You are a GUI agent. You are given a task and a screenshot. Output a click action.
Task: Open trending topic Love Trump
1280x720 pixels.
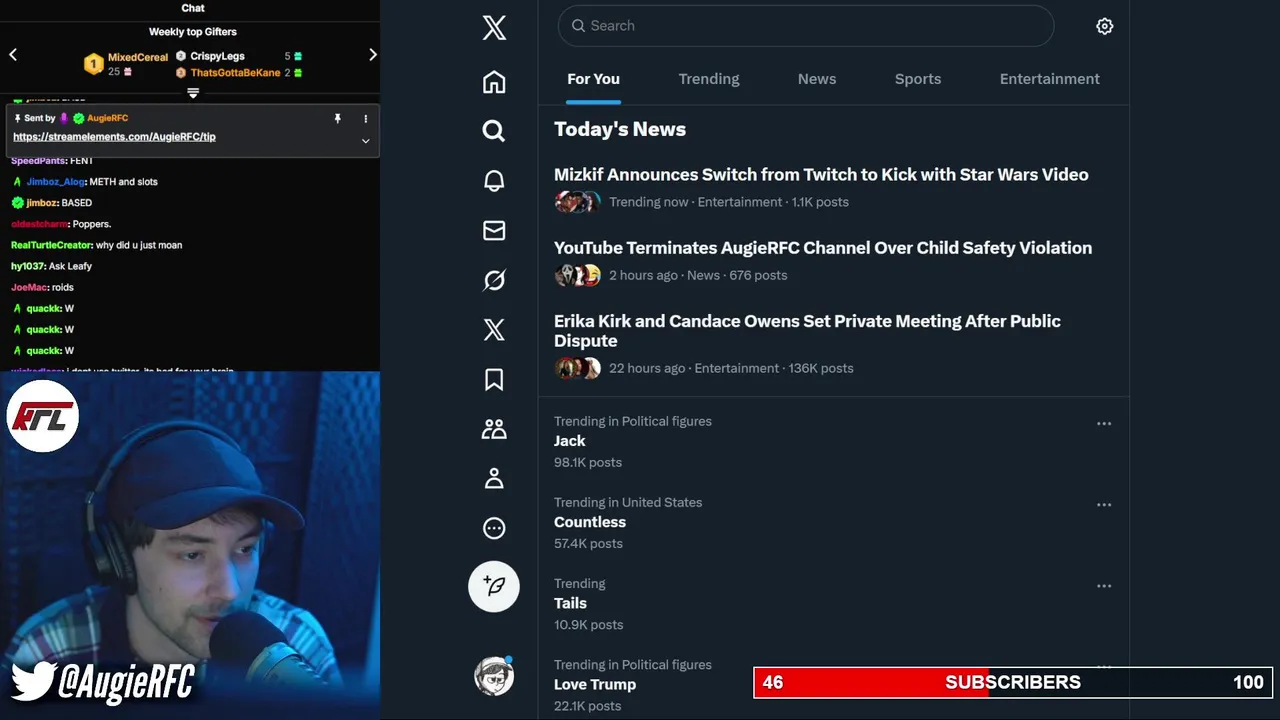[595, 684]
